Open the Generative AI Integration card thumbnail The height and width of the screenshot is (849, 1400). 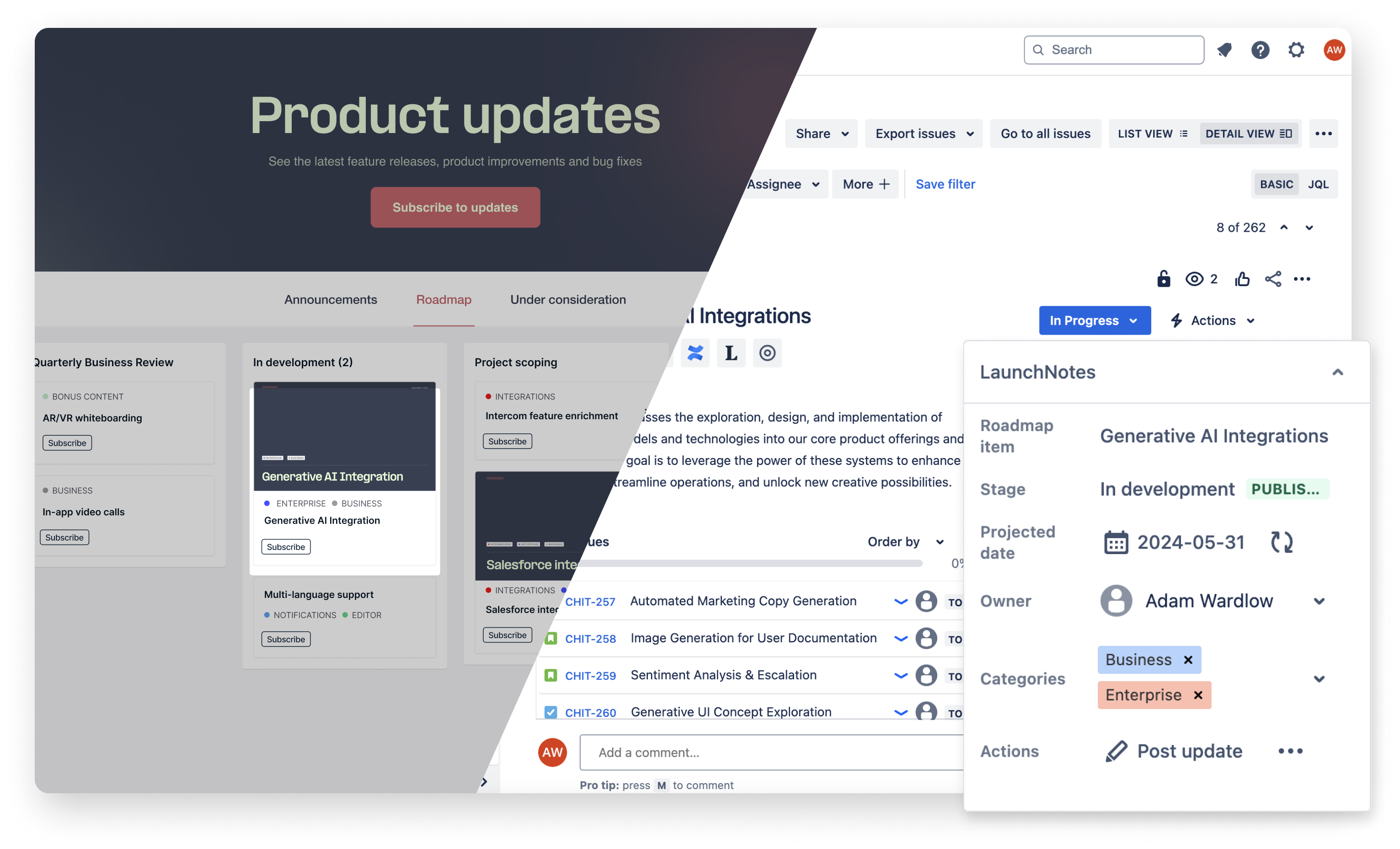pos(344,436)
